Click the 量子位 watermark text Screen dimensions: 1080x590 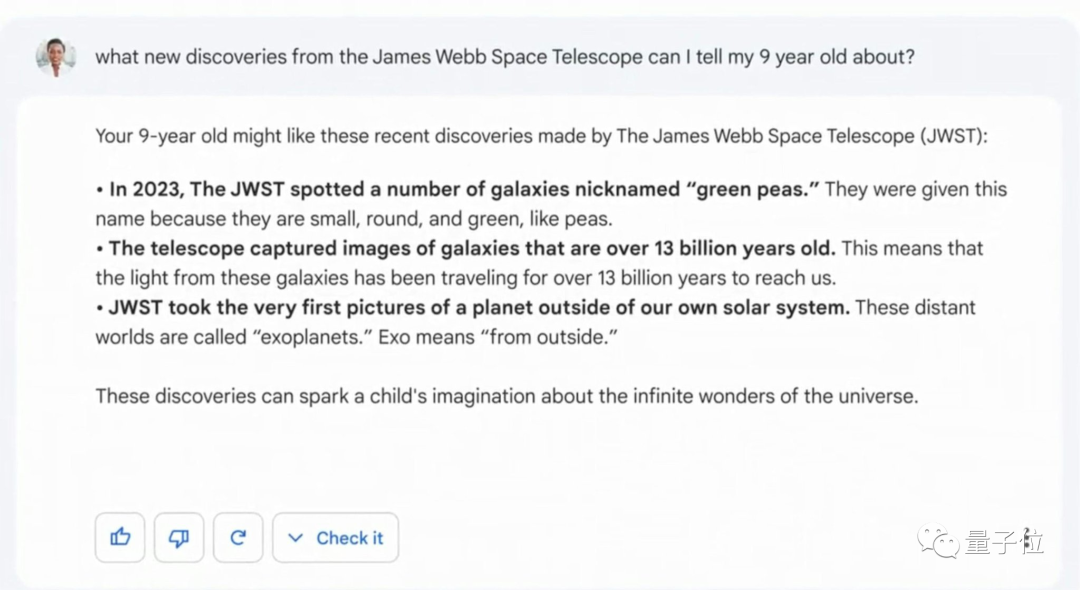point(1004,543)
